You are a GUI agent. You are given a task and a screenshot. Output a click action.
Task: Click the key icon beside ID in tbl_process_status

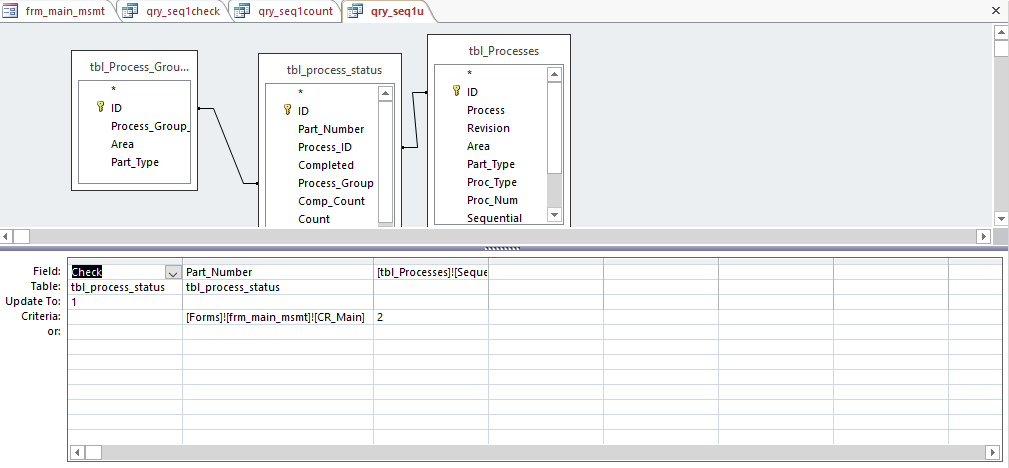tap(288, 110)
